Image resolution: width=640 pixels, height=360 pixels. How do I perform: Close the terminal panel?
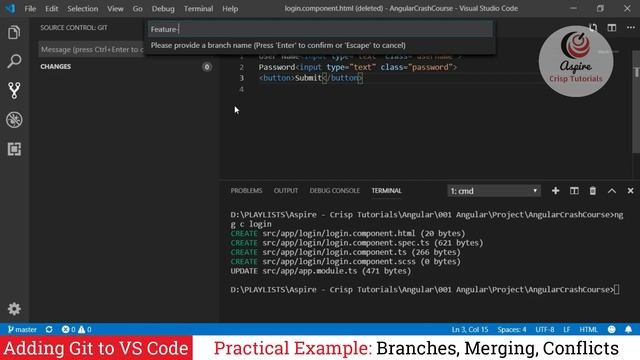click(x=631, y=191)
